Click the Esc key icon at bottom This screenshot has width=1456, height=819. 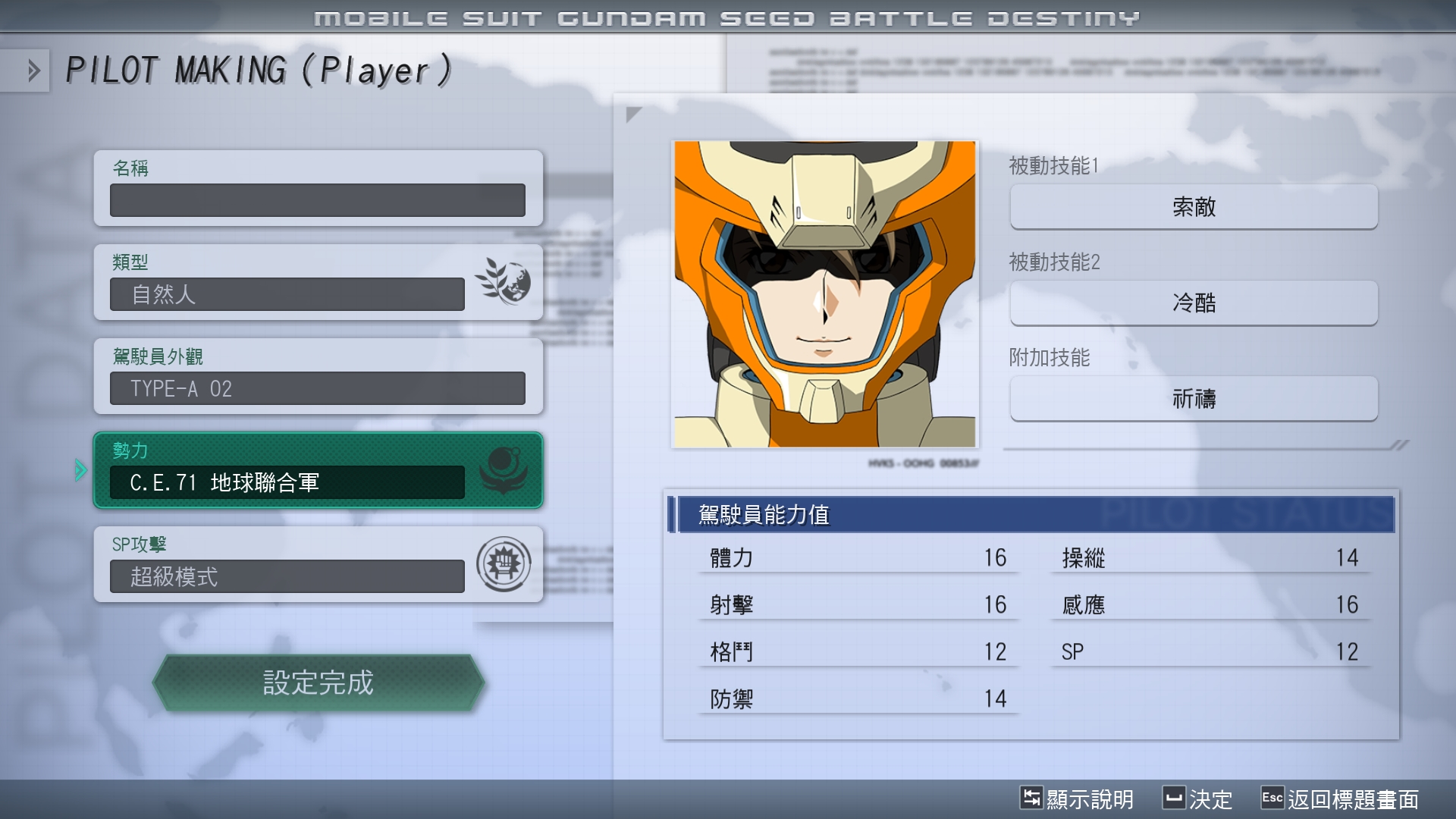[1272, 798]
